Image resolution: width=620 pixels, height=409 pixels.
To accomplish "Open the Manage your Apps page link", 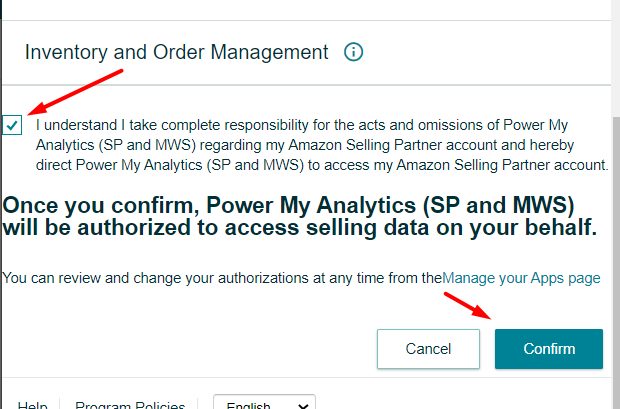I will (521, 278).
